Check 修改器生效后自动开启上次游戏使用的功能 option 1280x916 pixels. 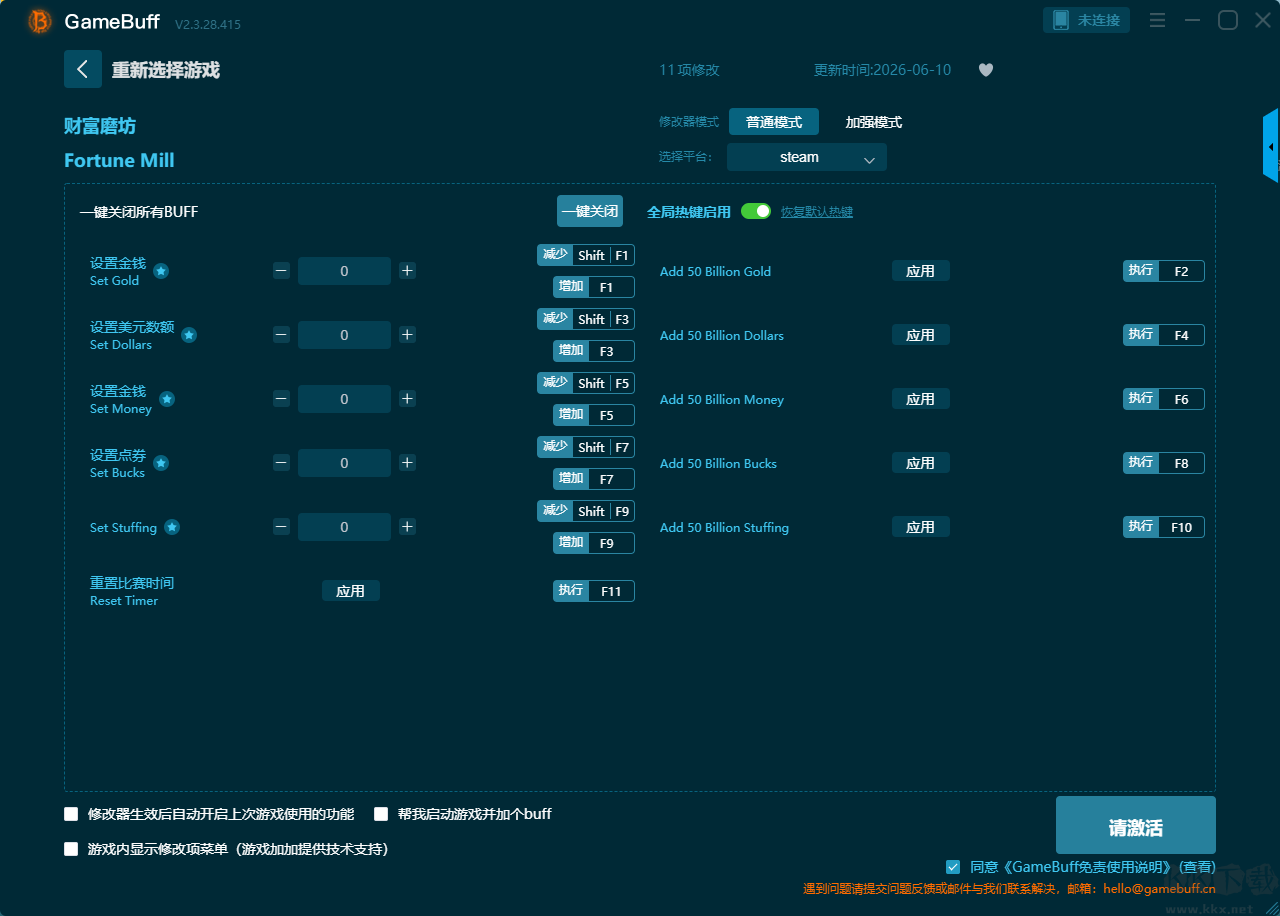coord(71,814)
